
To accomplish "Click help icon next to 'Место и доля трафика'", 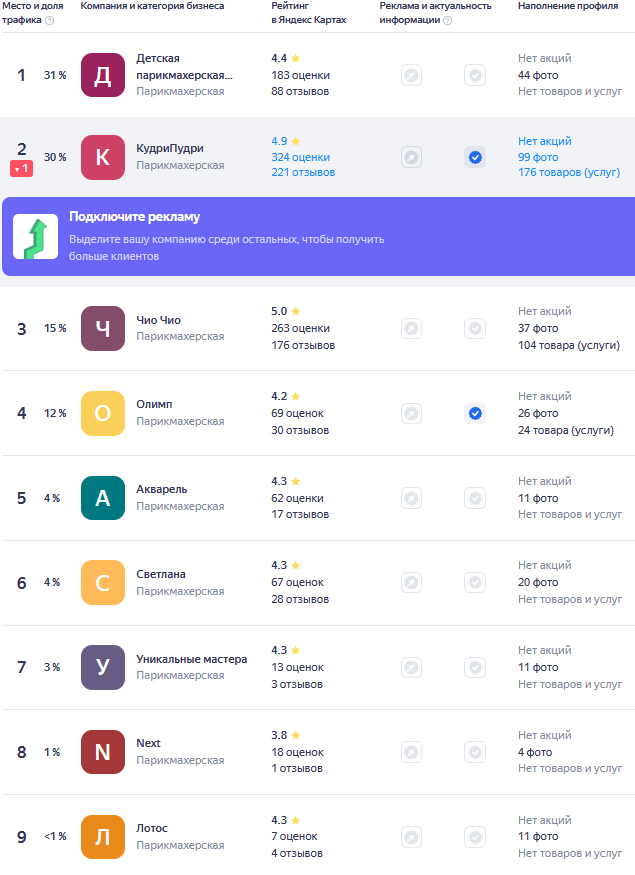I will click(50, 20).
